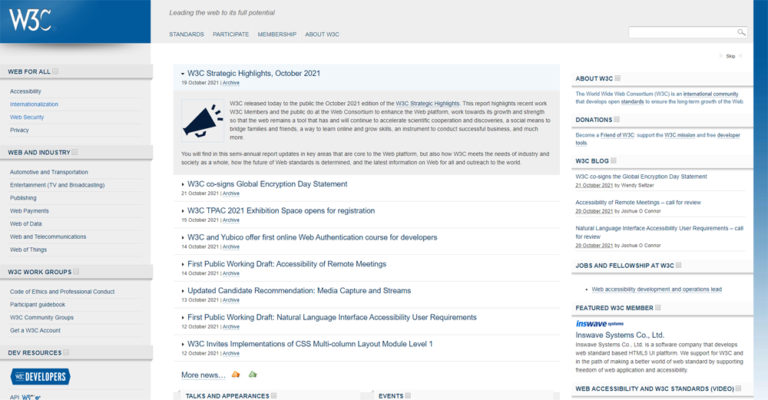The width and height of the screenshot is (768, 400).
Task: Click the green Atom feed icon after More news
Action: 253,374
